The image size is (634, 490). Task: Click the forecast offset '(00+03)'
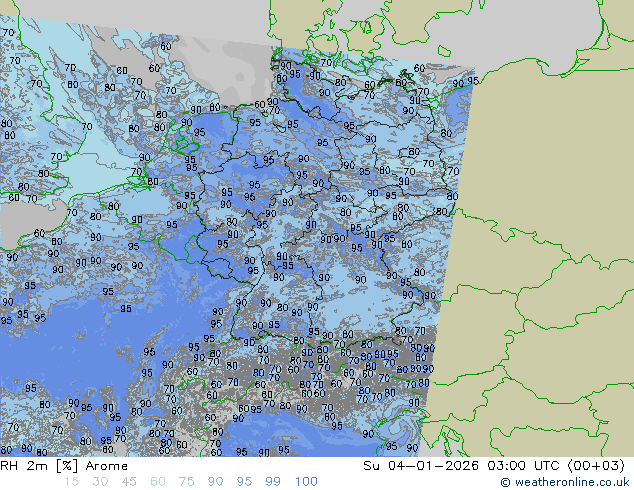pyautogui.click(x=596, y=466)
